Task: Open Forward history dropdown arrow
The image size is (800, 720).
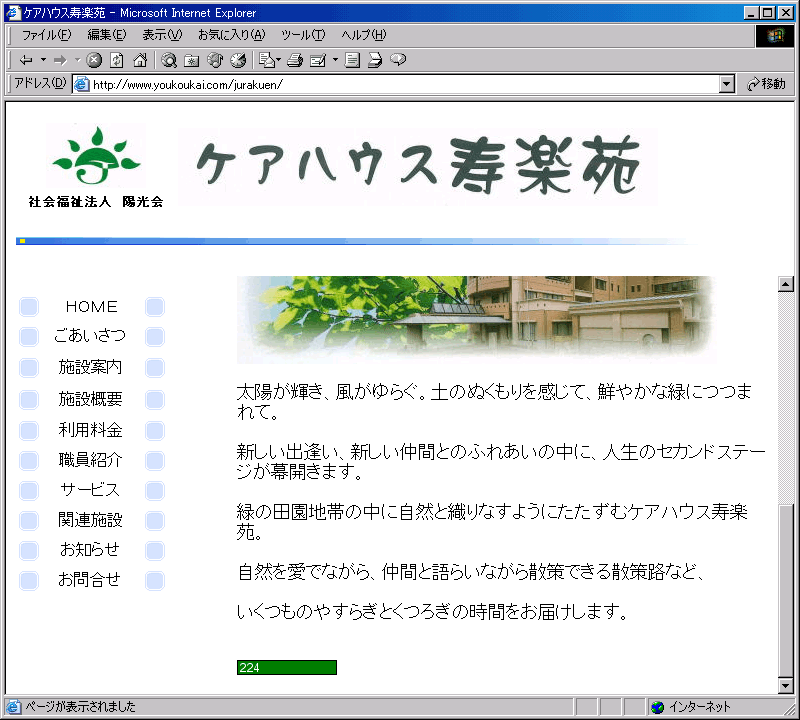Action: pyautogui.click(x=78, y=60)
